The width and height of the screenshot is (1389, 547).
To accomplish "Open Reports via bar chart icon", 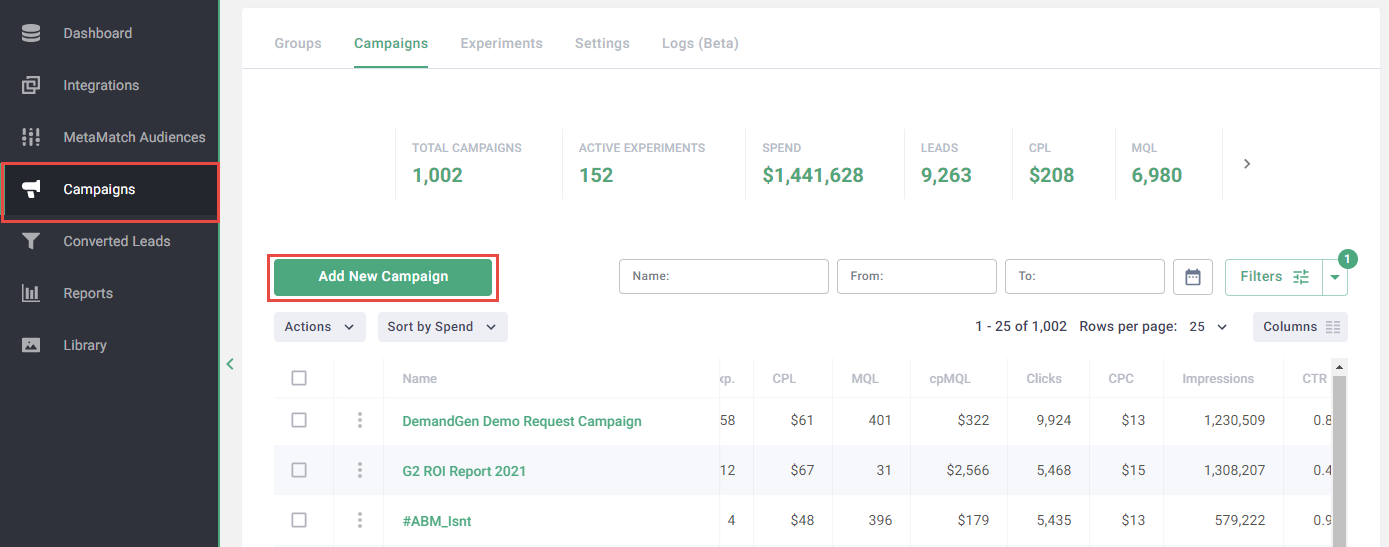I will coord(31,293).
